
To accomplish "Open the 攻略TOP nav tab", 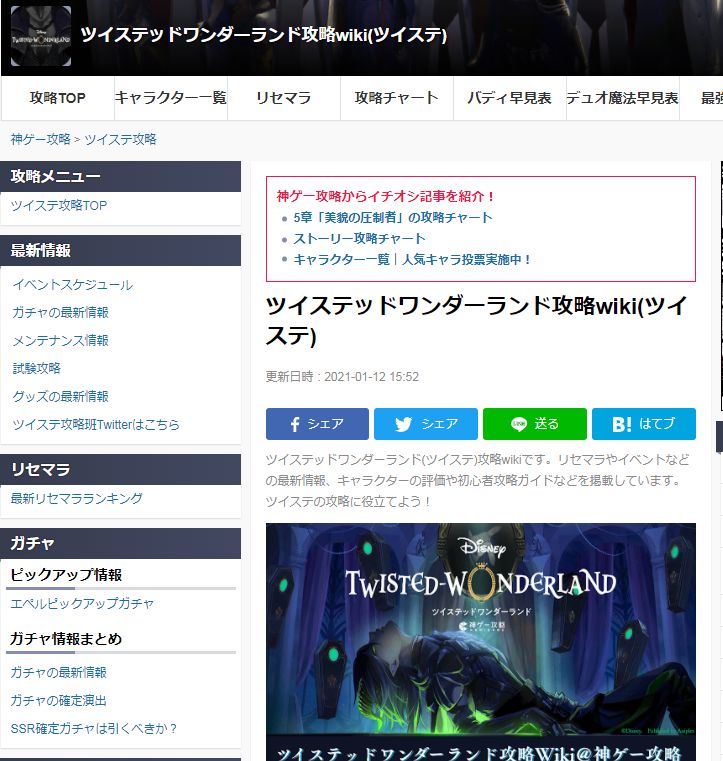I will pyautogui.click(x=58, y=98).
